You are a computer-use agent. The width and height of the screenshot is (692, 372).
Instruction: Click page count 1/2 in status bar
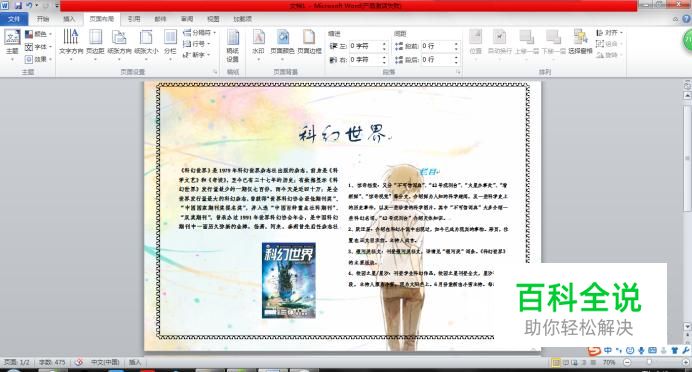[16, 362]
